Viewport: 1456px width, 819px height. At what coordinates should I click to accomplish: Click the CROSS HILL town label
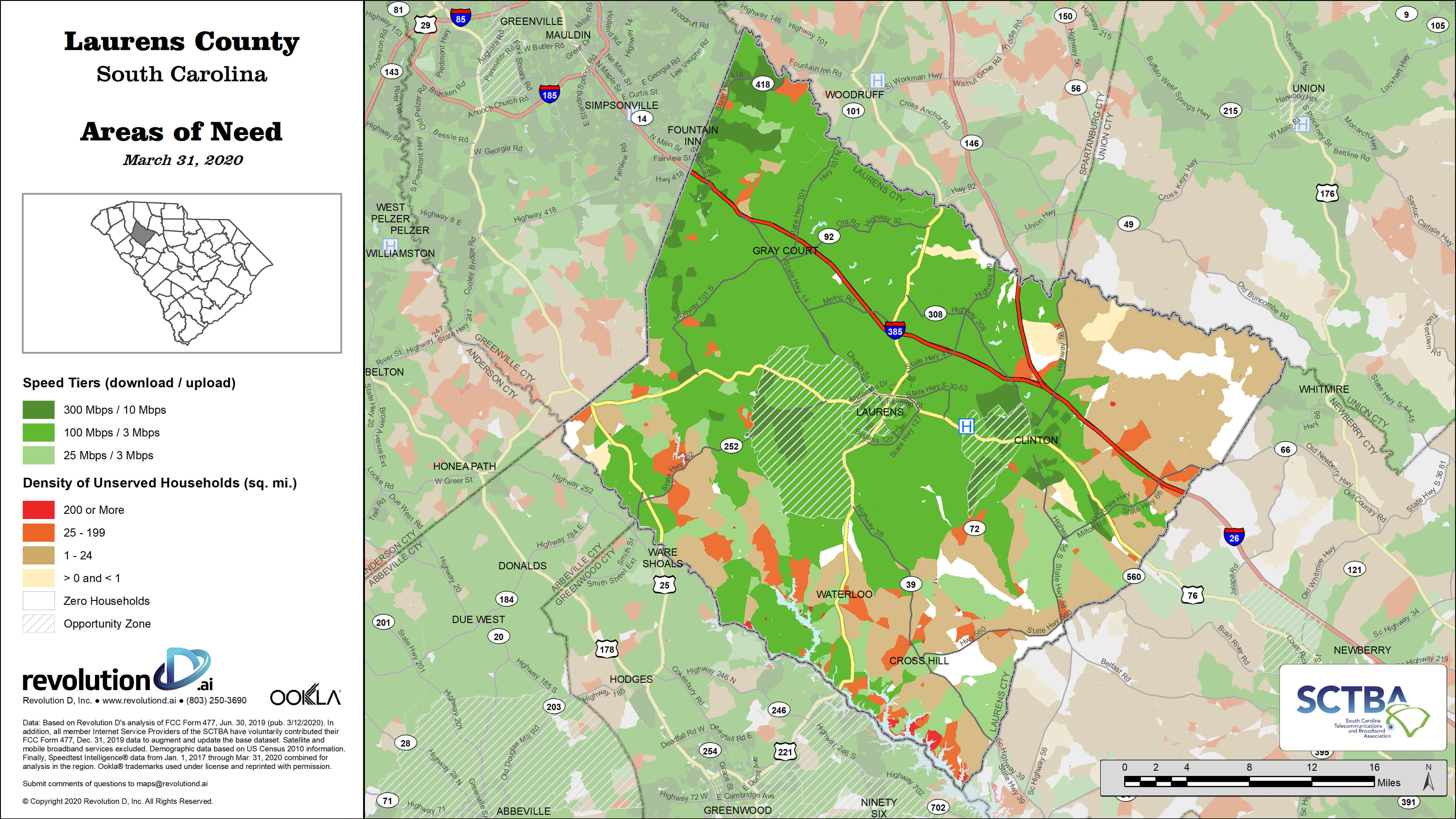(919, 660)
